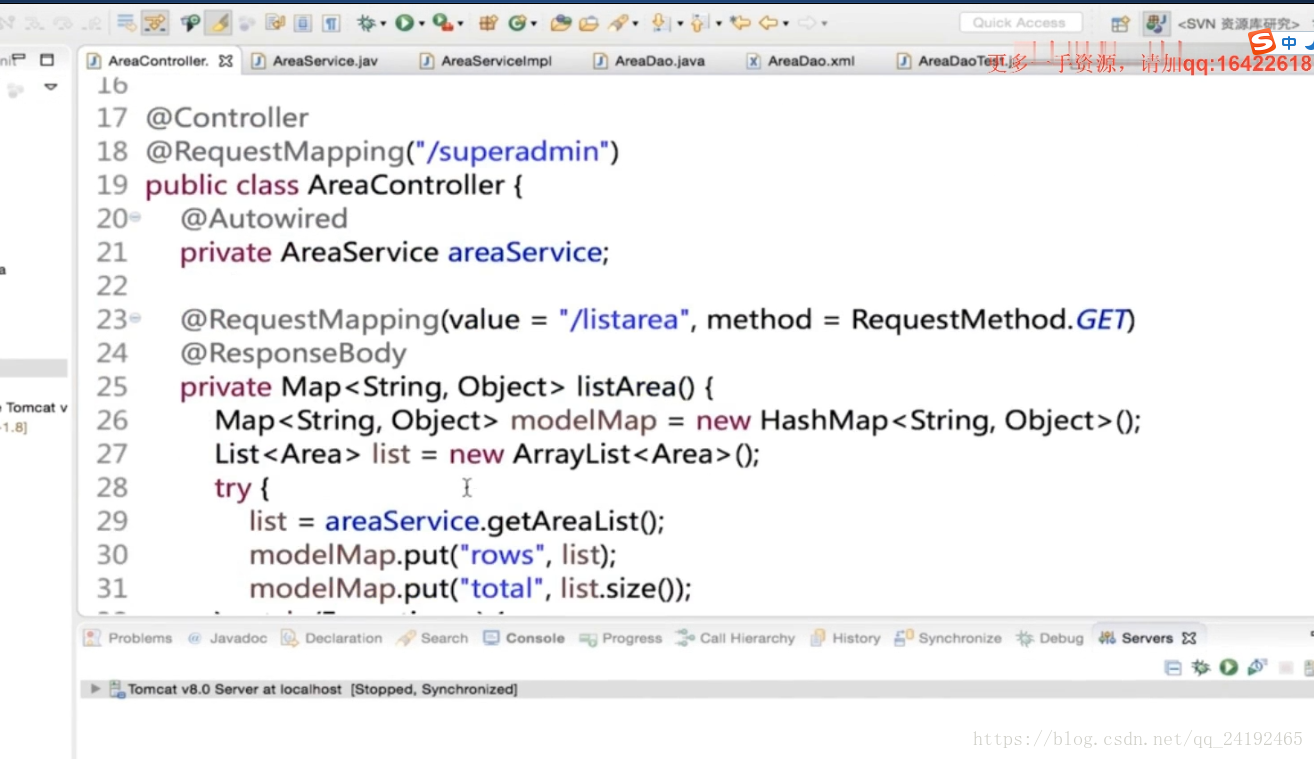1314x759 pixels.
Task: Open the Debug view tab in bottom panel
Action: coord(1049,638)
